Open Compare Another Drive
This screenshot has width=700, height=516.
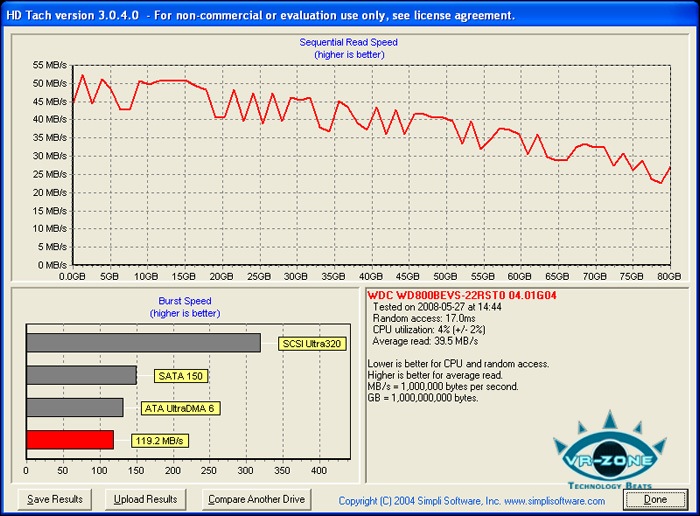coord(256,499)
